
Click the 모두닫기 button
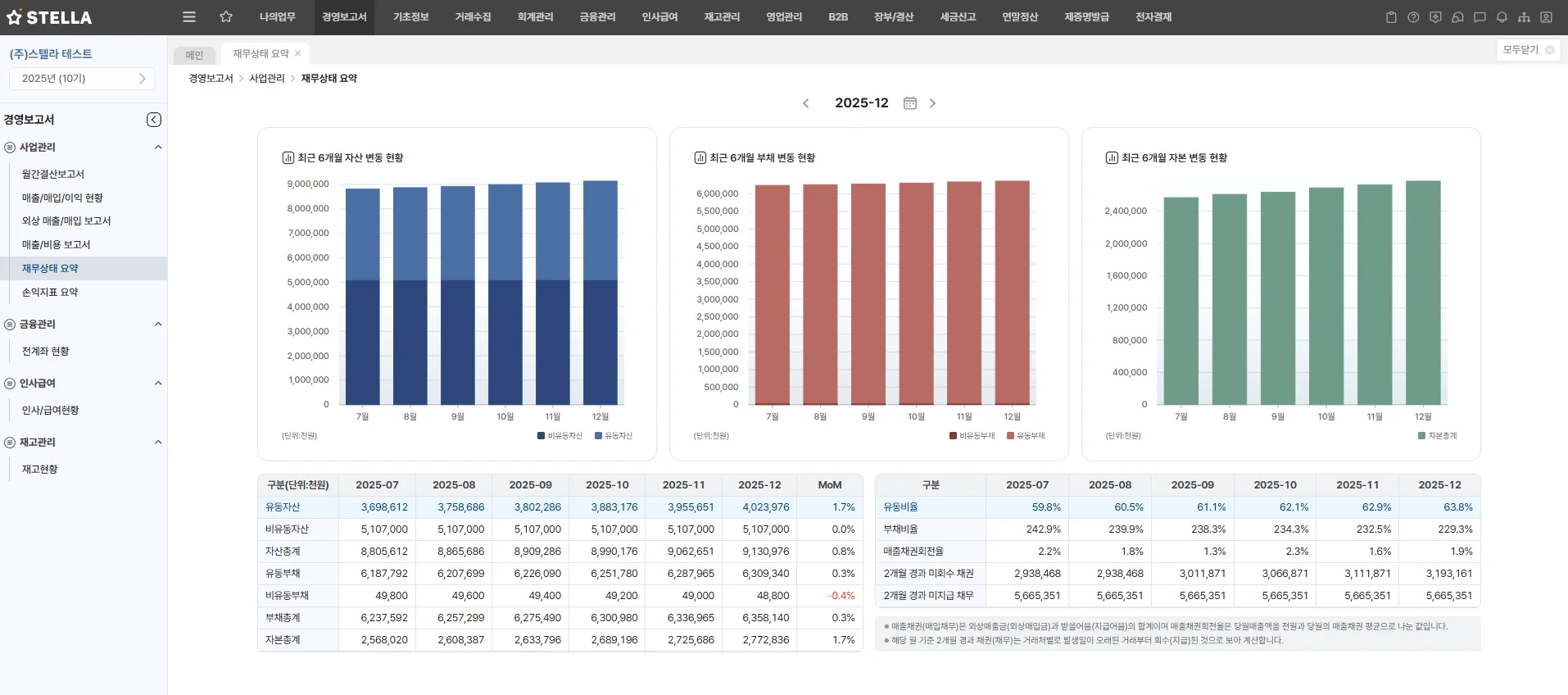click(1527, 50)
